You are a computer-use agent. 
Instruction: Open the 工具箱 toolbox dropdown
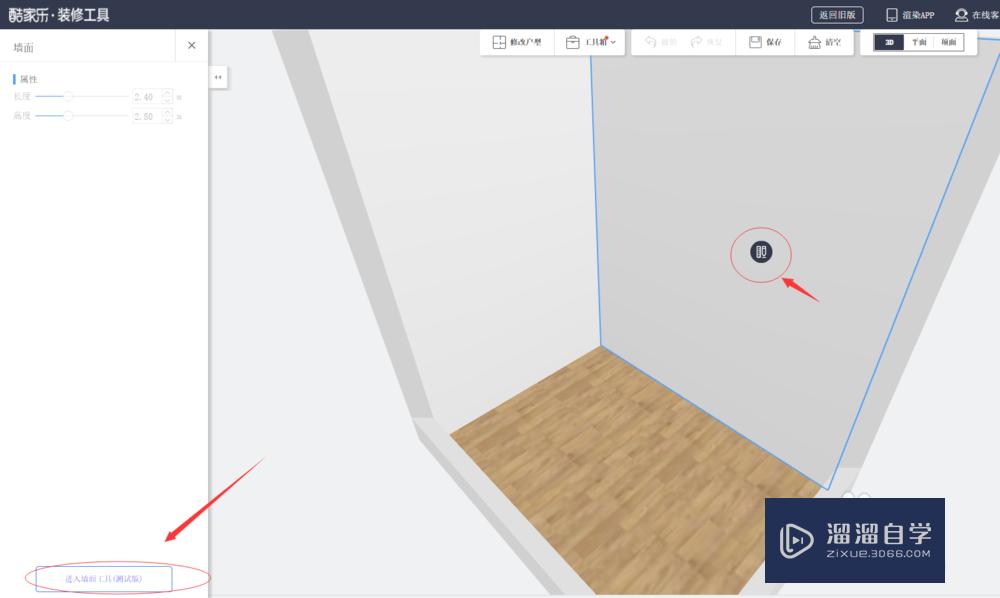tap(590, 42)
